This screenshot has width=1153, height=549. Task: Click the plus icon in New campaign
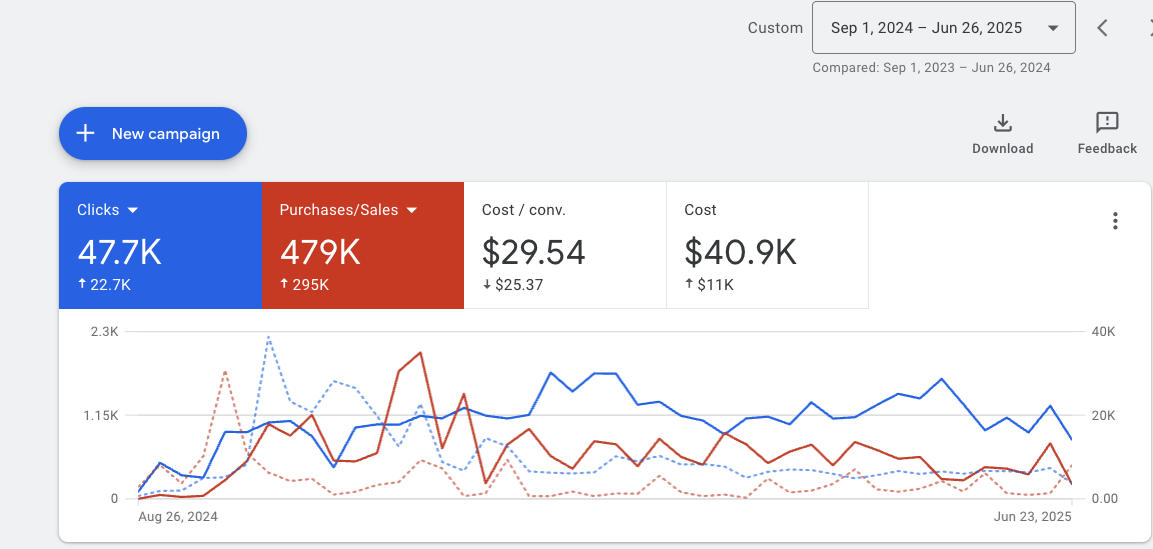[86, 134]
